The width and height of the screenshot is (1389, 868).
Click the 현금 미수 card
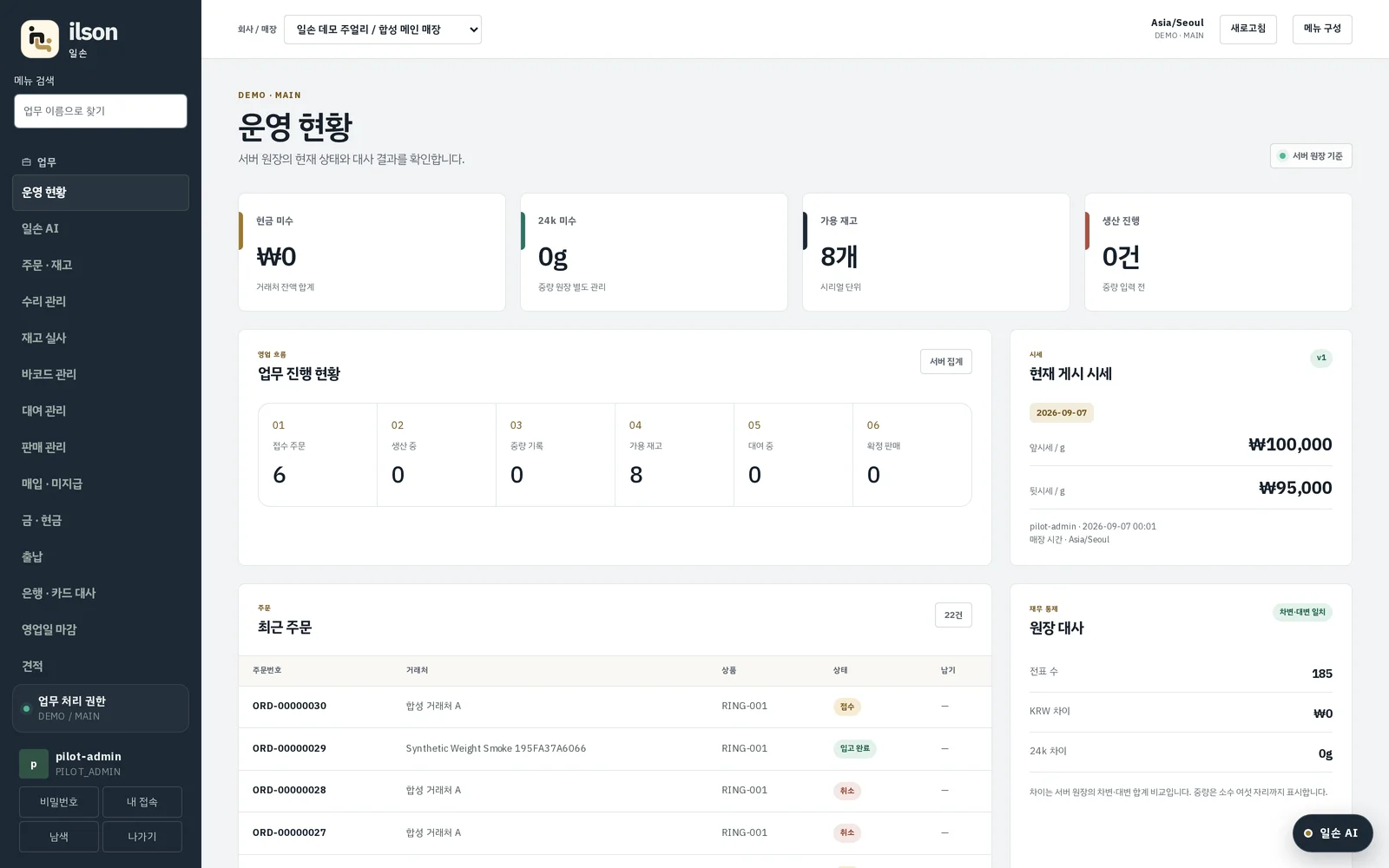(372, 253)
